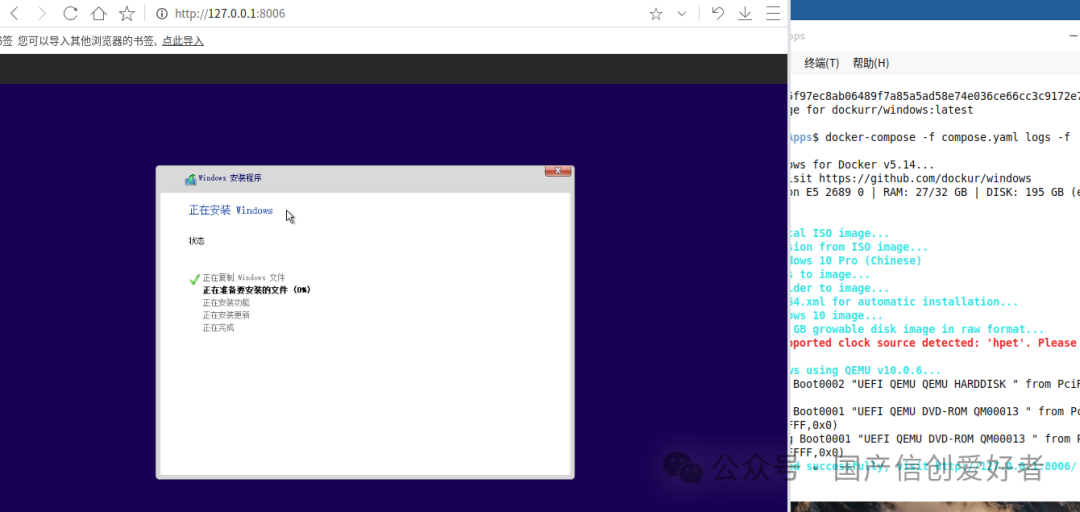The height and width of the screenshot is (512, 1080).
Task: Reload the page with the refresh icon
Action: click(70, 13)
